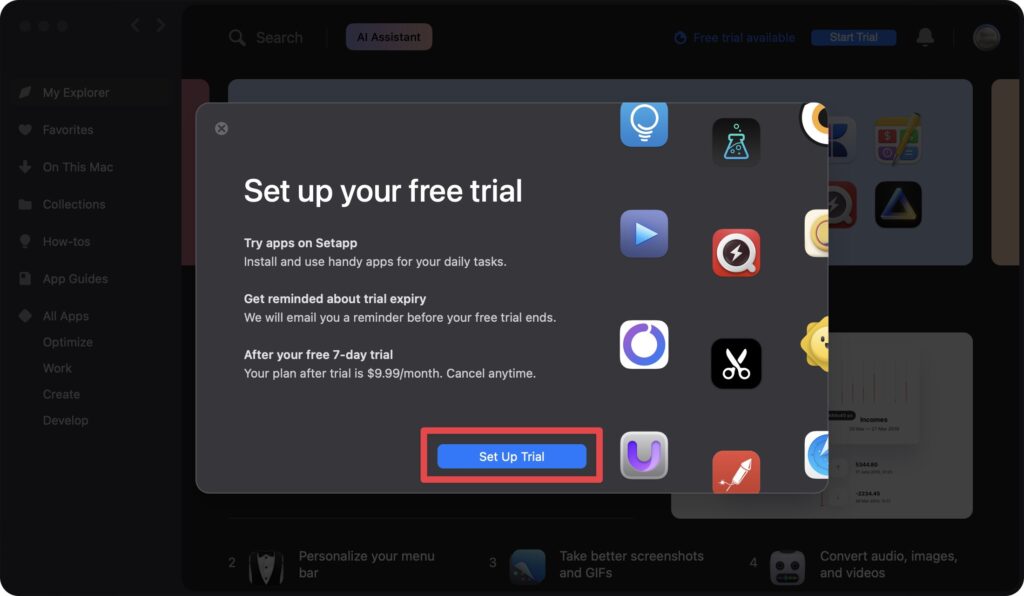
Task: Select the red lightning magnifier app icon
Action: pyautogui.click(x=736, y=253)
